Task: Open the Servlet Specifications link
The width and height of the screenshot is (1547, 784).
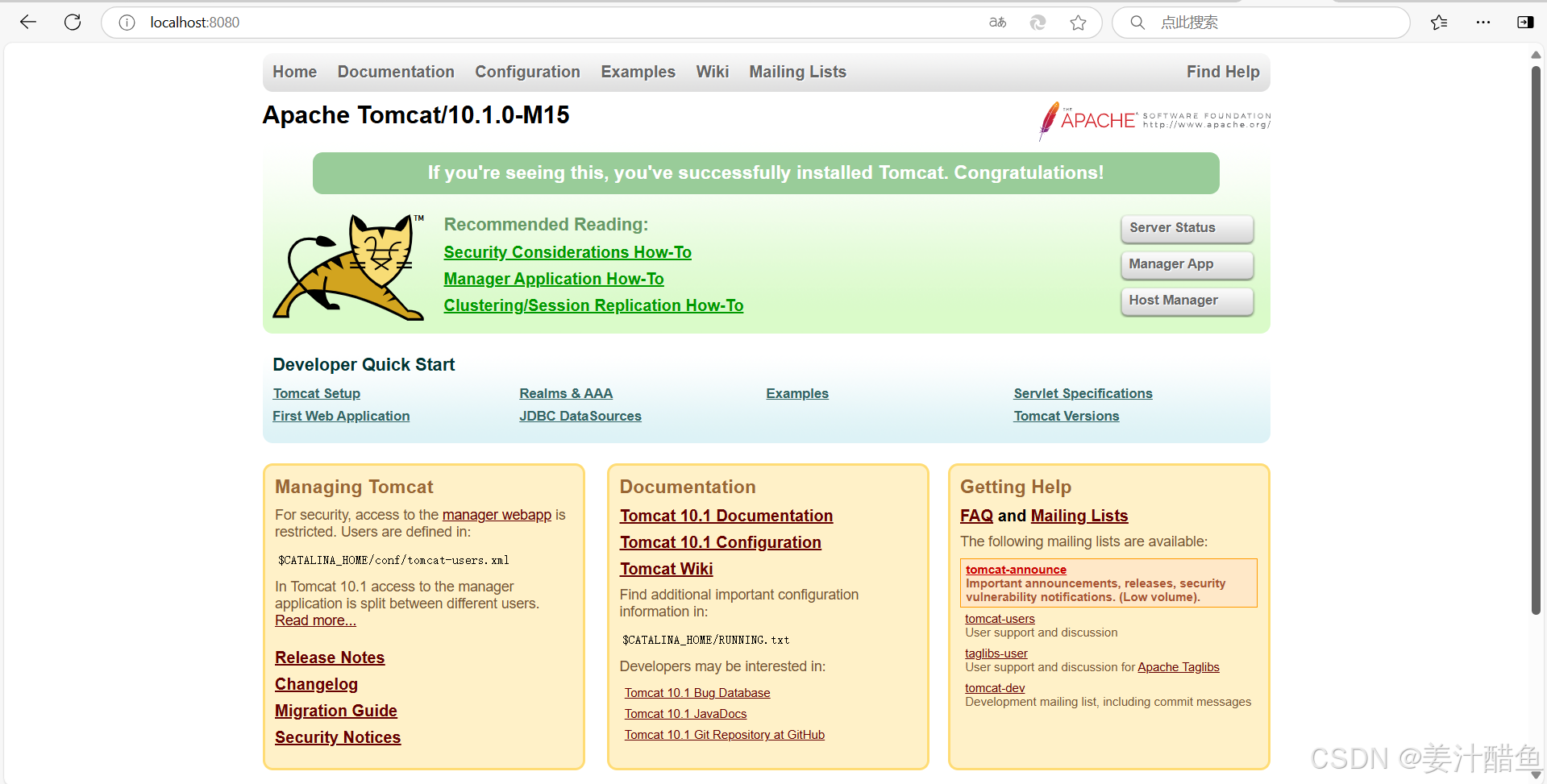Action: pyautogui.click(x=1083, y=393)
